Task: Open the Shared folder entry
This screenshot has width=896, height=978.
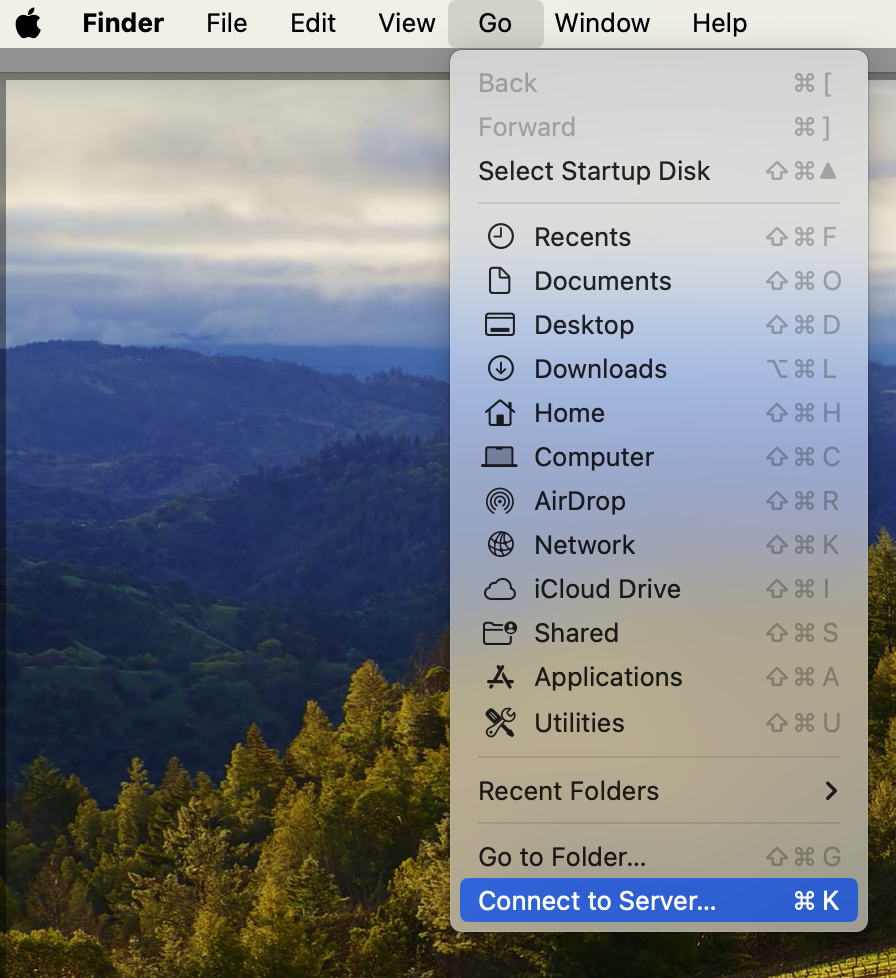Action: (x=576, y=633)
